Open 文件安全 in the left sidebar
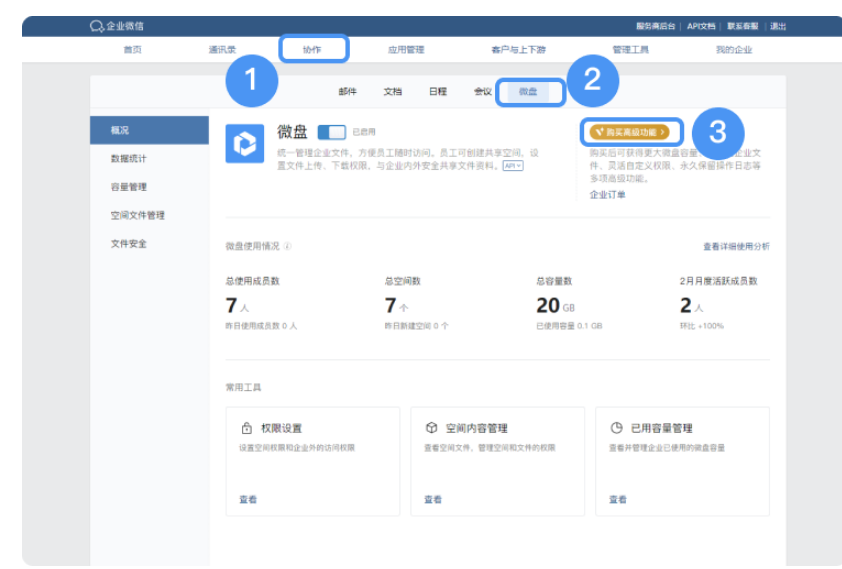The image size is (842, 569). click(129, 244)
